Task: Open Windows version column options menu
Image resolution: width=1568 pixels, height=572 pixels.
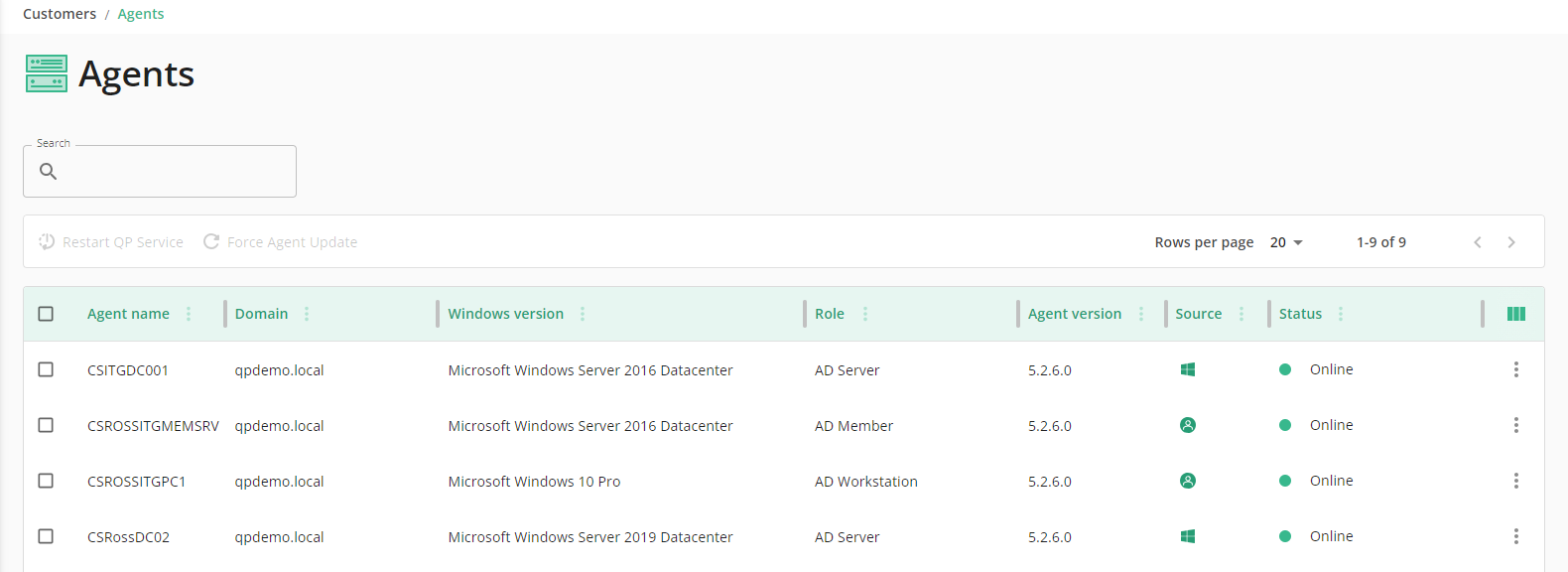Action: coord(583,314)
